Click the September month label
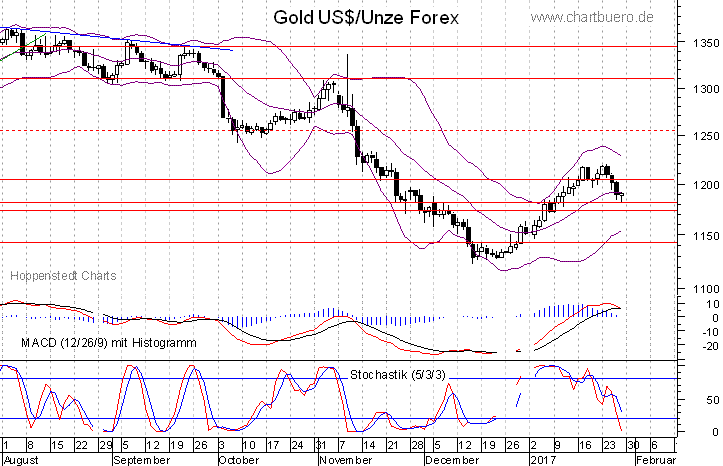723x466 pixels. (x=142, y=460)
